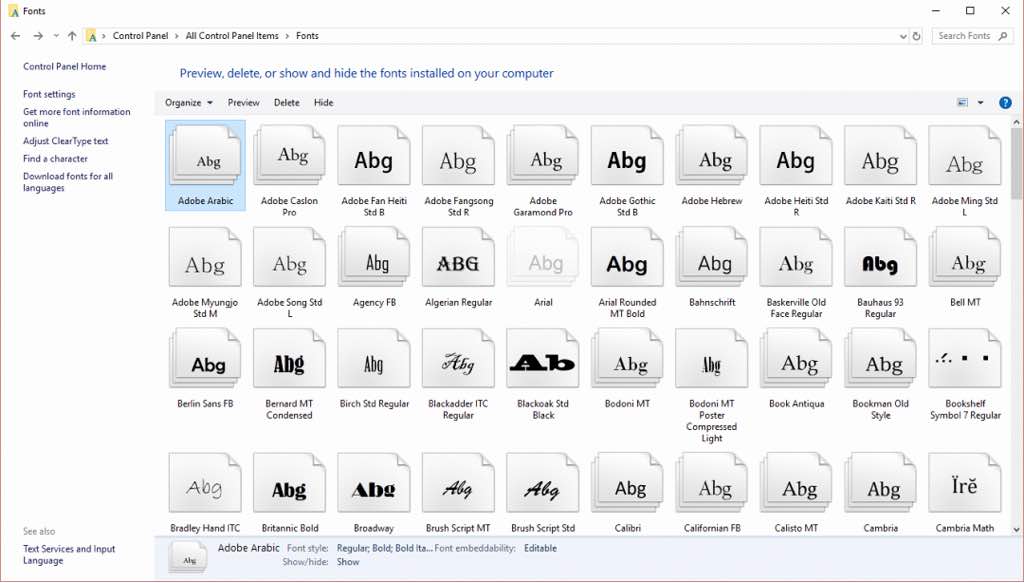Open Get more font information online
1024x583 pixels.
pos(76,118)
